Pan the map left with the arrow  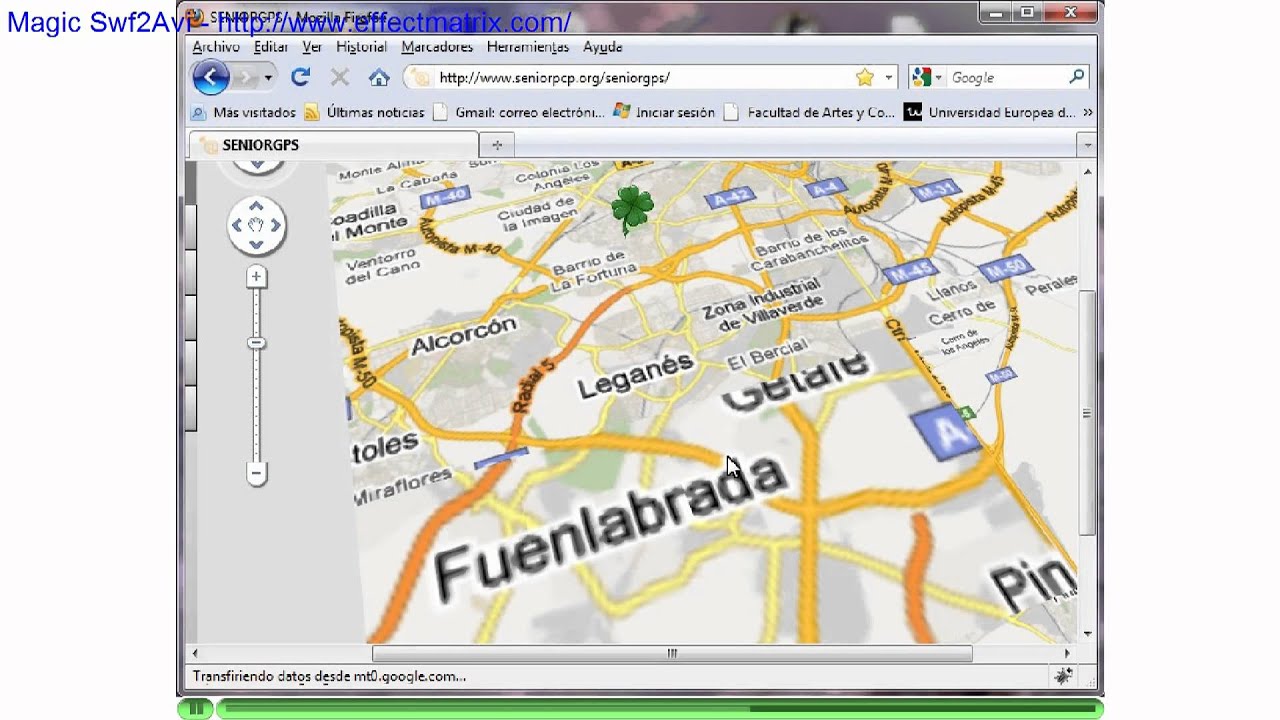point(237,225)
